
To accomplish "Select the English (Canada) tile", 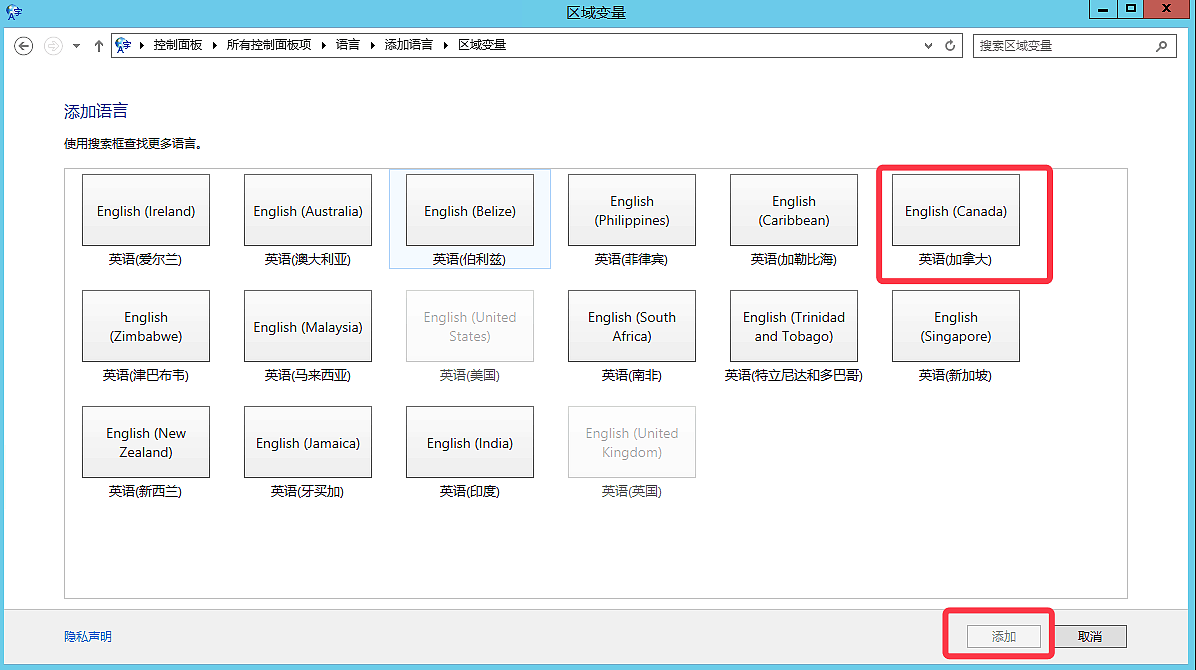I will point(955,211).
